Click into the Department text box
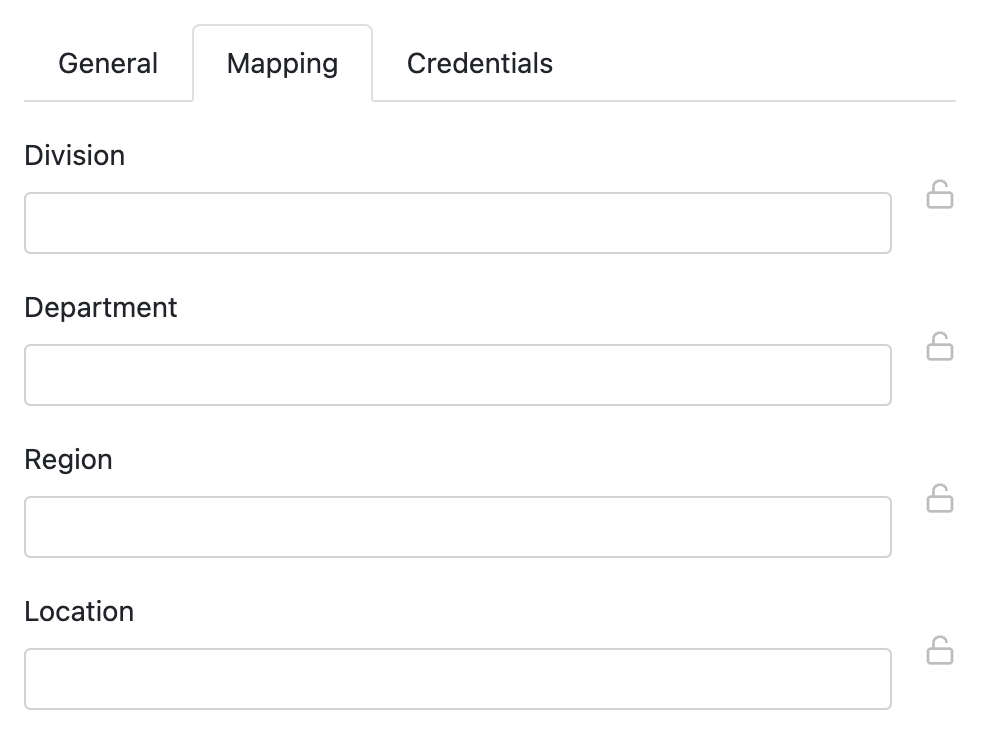The height and width of the screenshot is (738, 982). point(457,375)
